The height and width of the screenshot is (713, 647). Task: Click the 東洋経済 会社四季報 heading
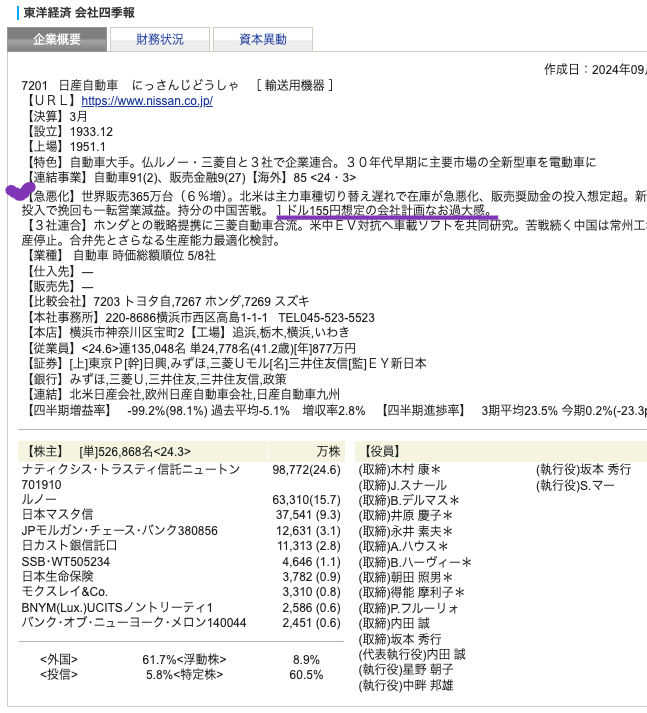click(x=79, y=12)
